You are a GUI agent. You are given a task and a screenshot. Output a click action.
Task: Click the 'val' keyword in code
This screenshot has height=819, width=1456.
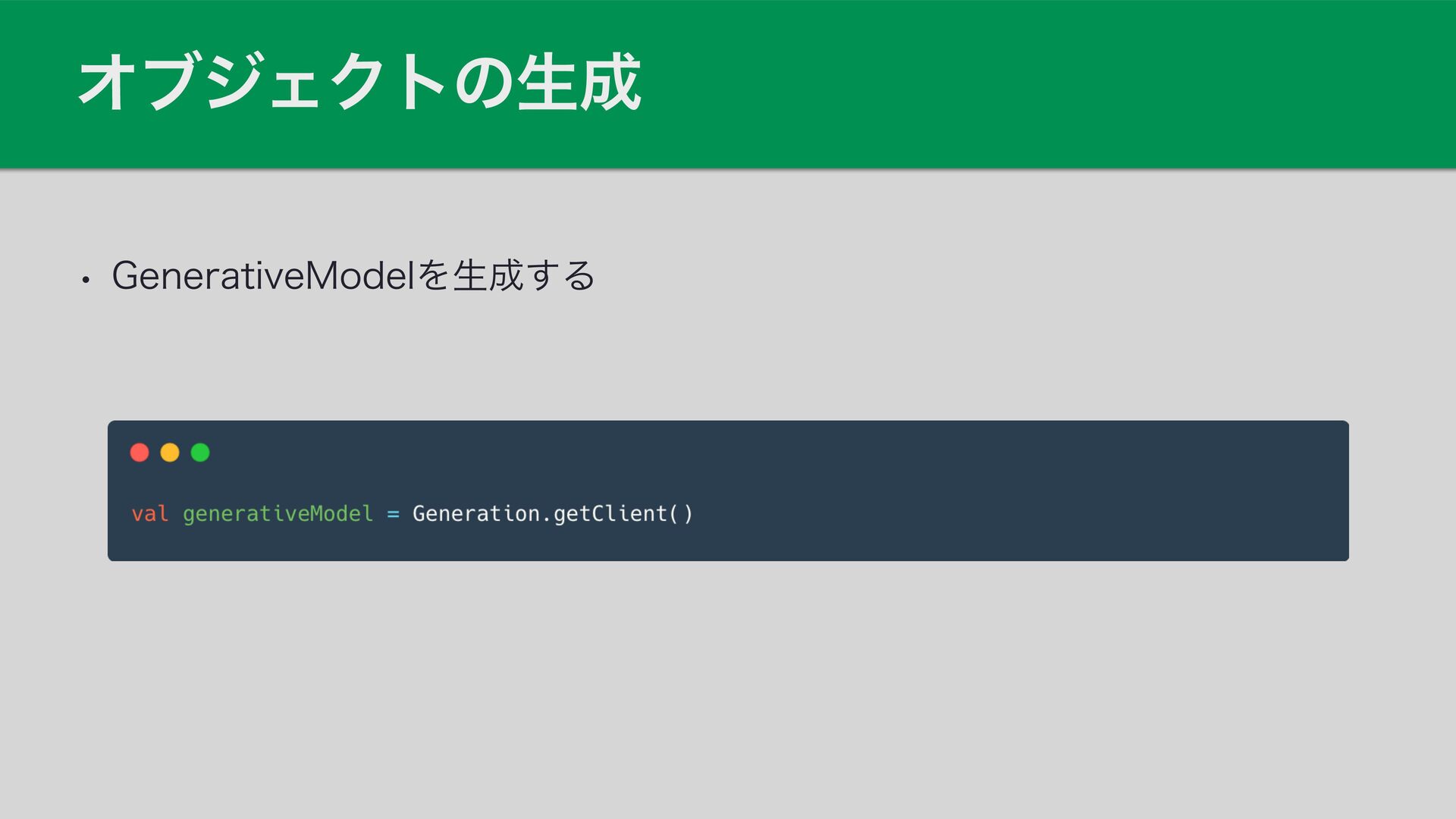coord(149,514)
